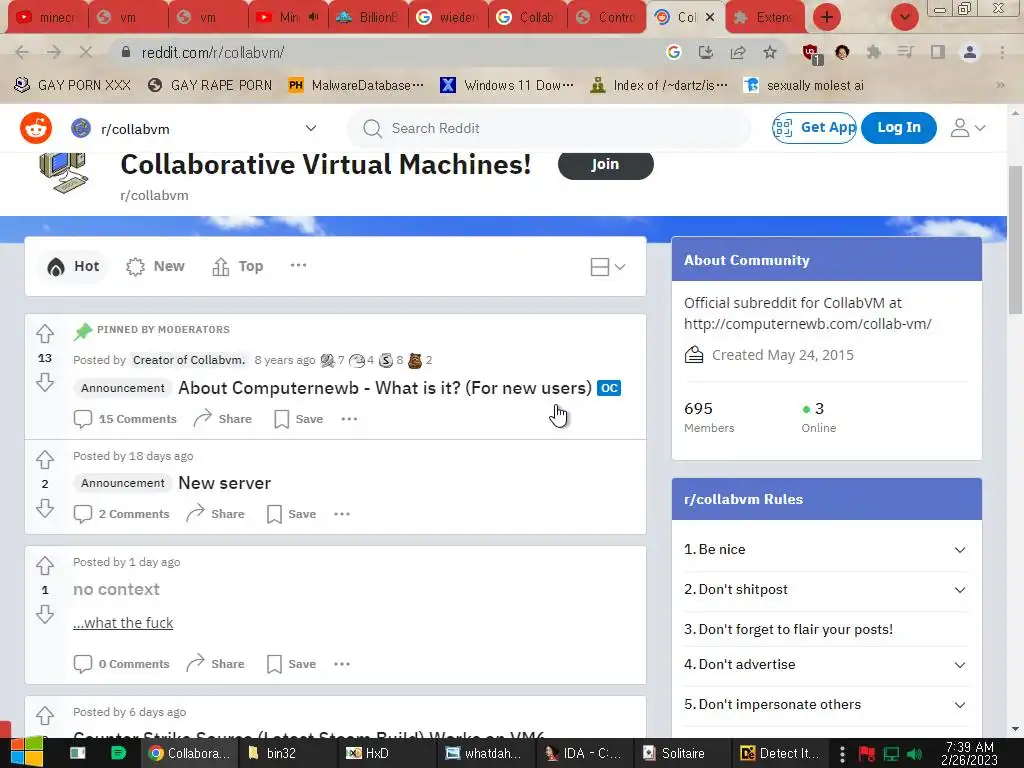1024x768 pixels.
Task: Open the ...what the fuck link
Action: pos(123,623)
